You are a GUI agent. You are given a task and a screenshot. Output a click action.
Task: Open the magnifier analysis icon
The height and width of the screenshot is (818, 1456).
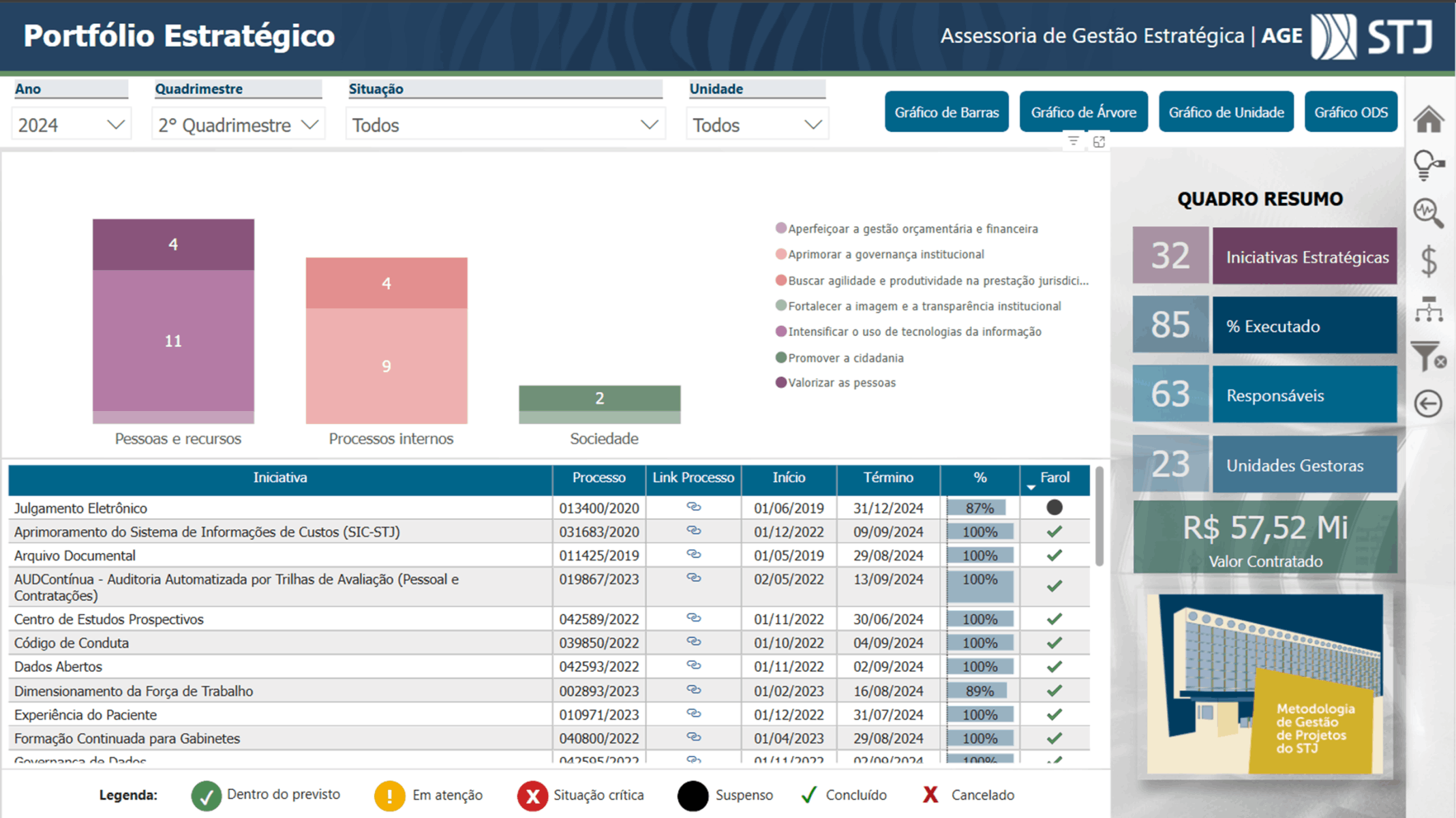click(x=1428, y=213)
